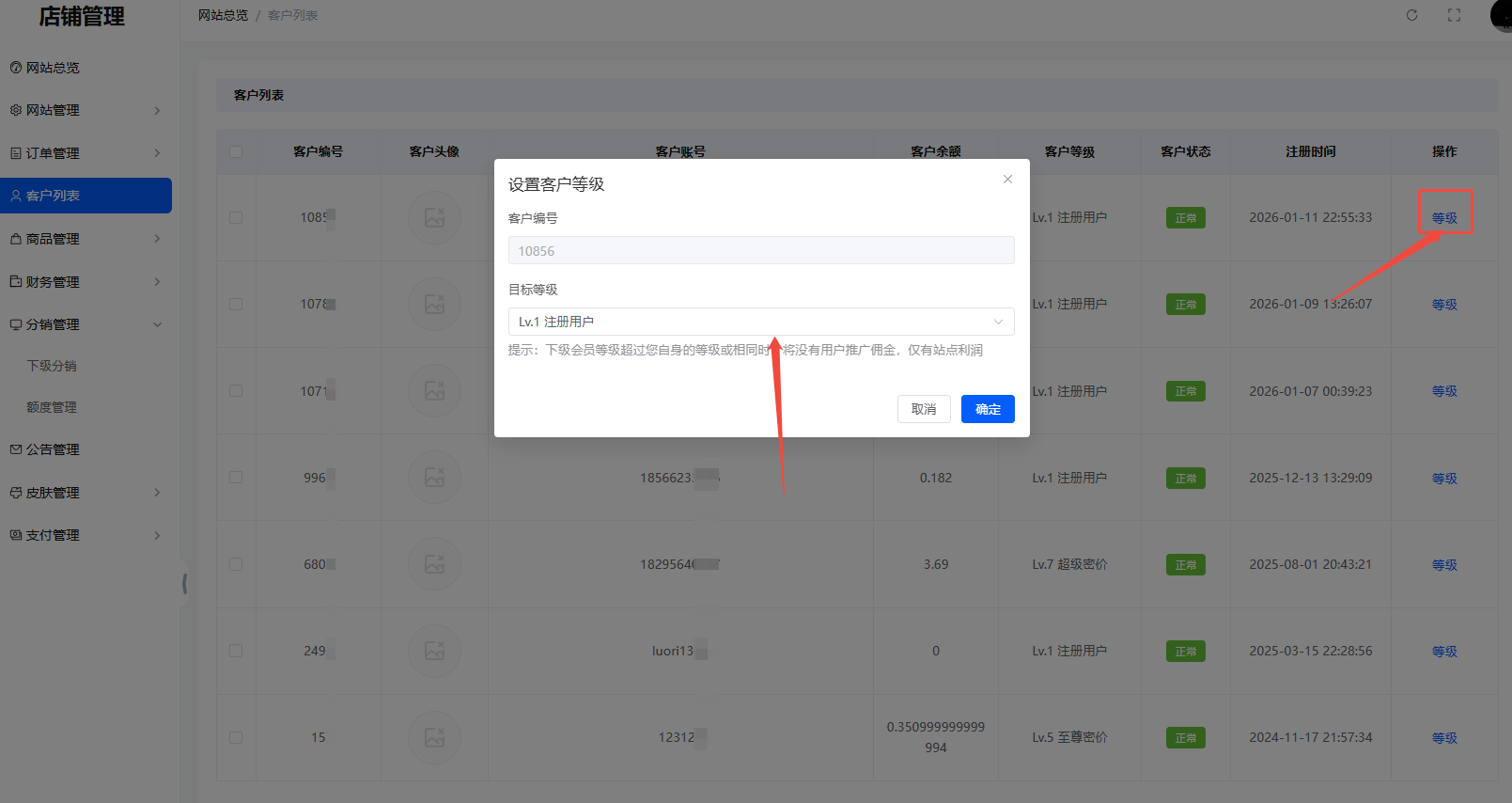Image resolution: width=1512 pixels, height=803 pixels.
Task: Expand 皮肤管理 sidebar menu
Action: click(x=86, y=493)
